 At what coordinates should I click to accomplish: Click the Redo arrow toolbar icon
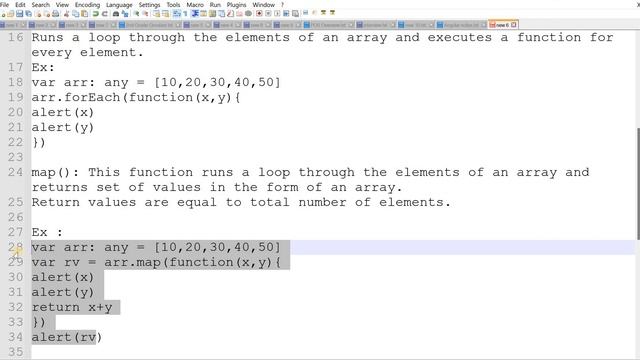105,13
